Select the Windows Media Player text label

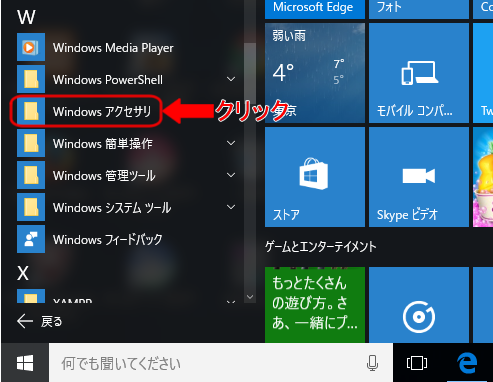click(x=113, y=48)
